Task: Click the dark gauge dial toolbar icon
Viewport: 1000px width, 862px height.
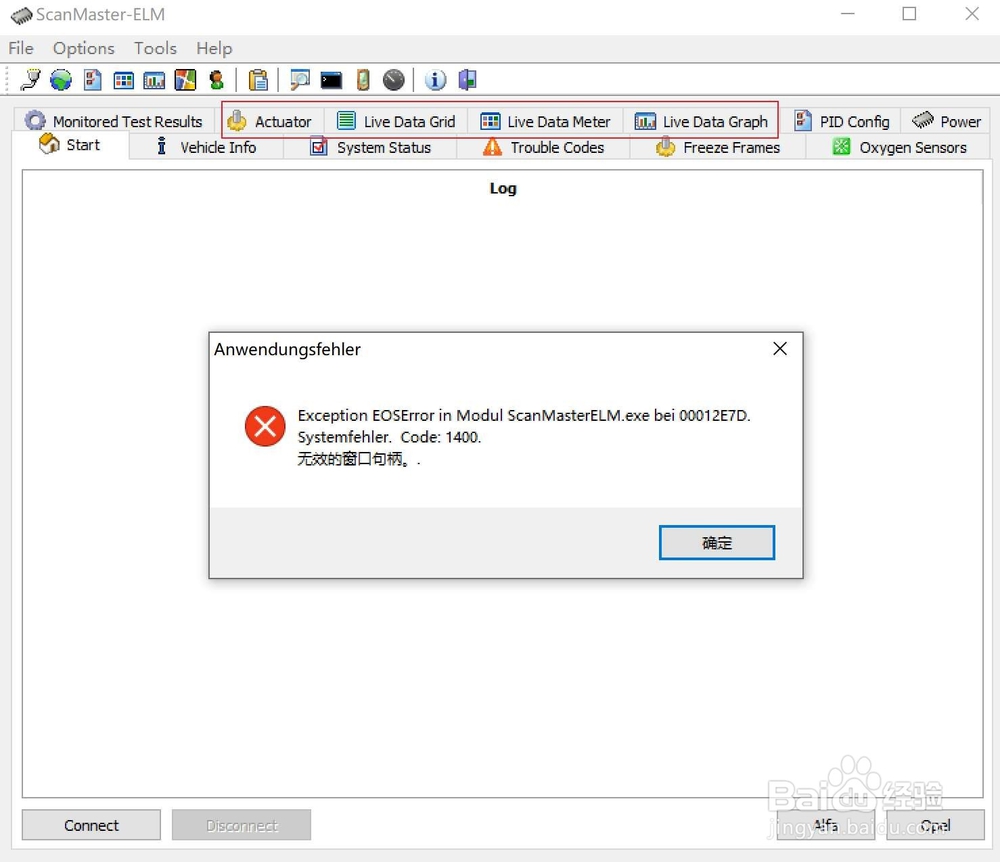Action: (393, 80)
